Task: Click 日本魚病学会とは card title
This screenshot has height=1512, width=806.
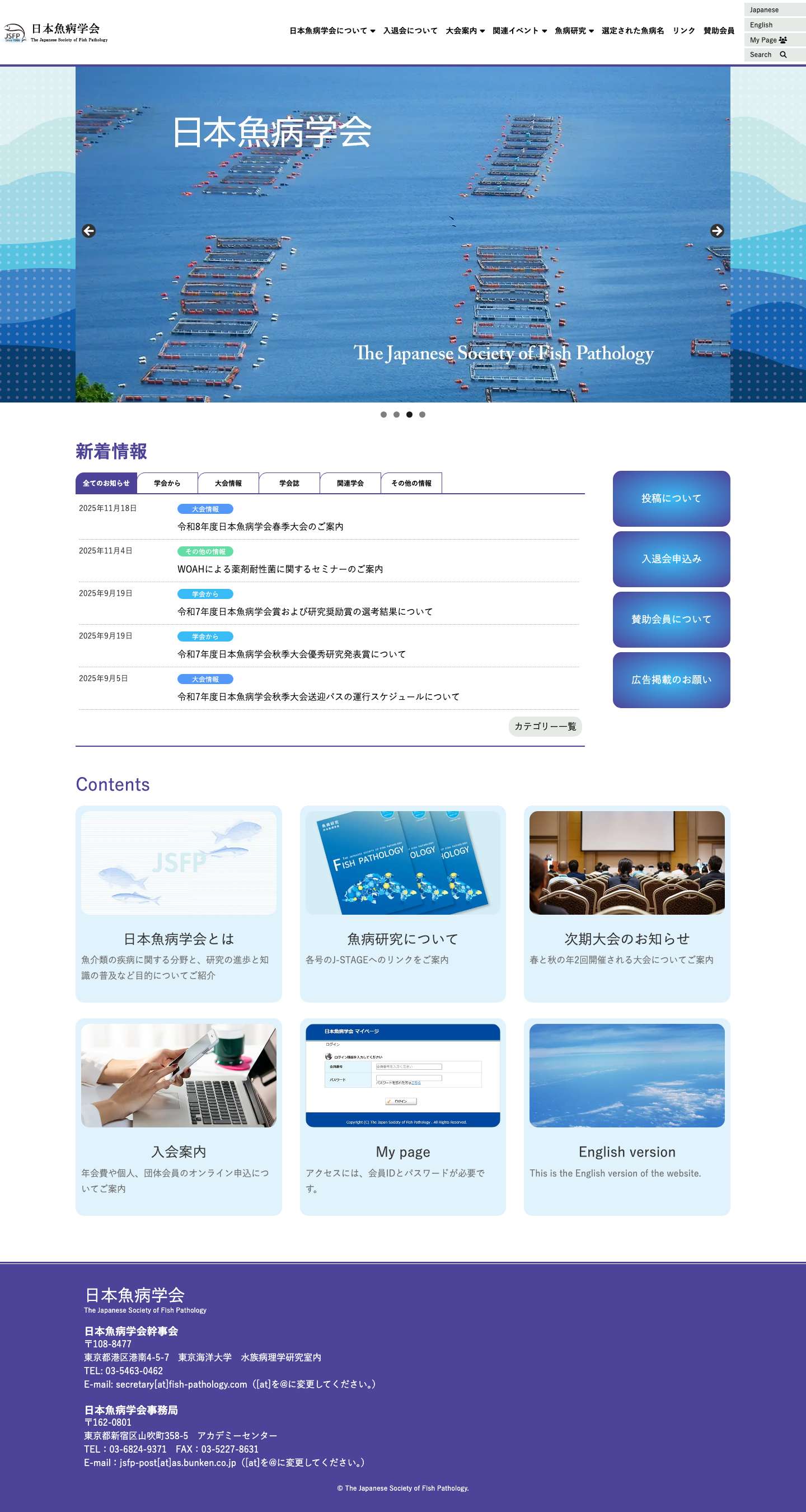Action: pos(179,939)
